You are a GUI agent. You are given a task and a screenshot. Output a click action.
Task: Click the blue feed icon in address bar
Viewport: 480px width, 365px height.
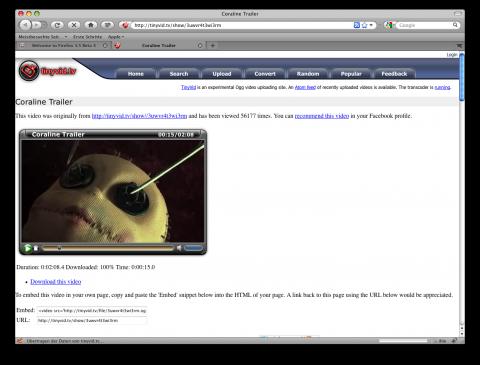[357, 25]
